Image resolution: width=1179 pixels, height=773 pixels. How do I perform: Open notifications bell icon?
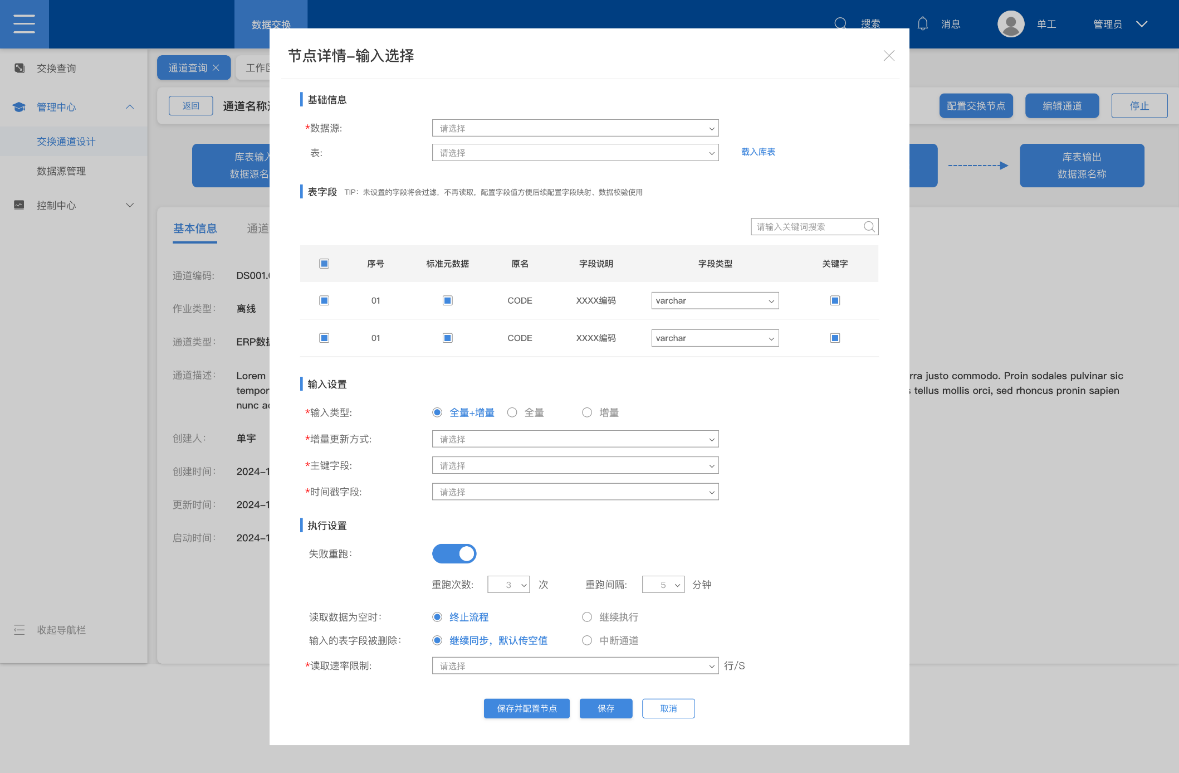click(x=922, y=23)
